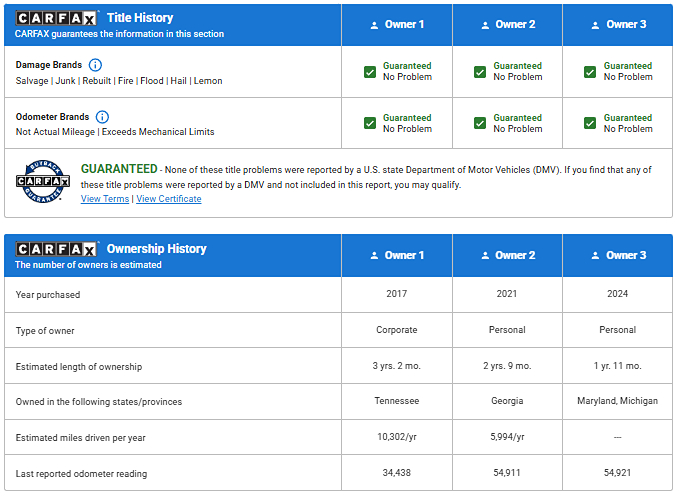
Task: Click Owner 2 person icon in Ownership History
Action: (x=485, y=256)
